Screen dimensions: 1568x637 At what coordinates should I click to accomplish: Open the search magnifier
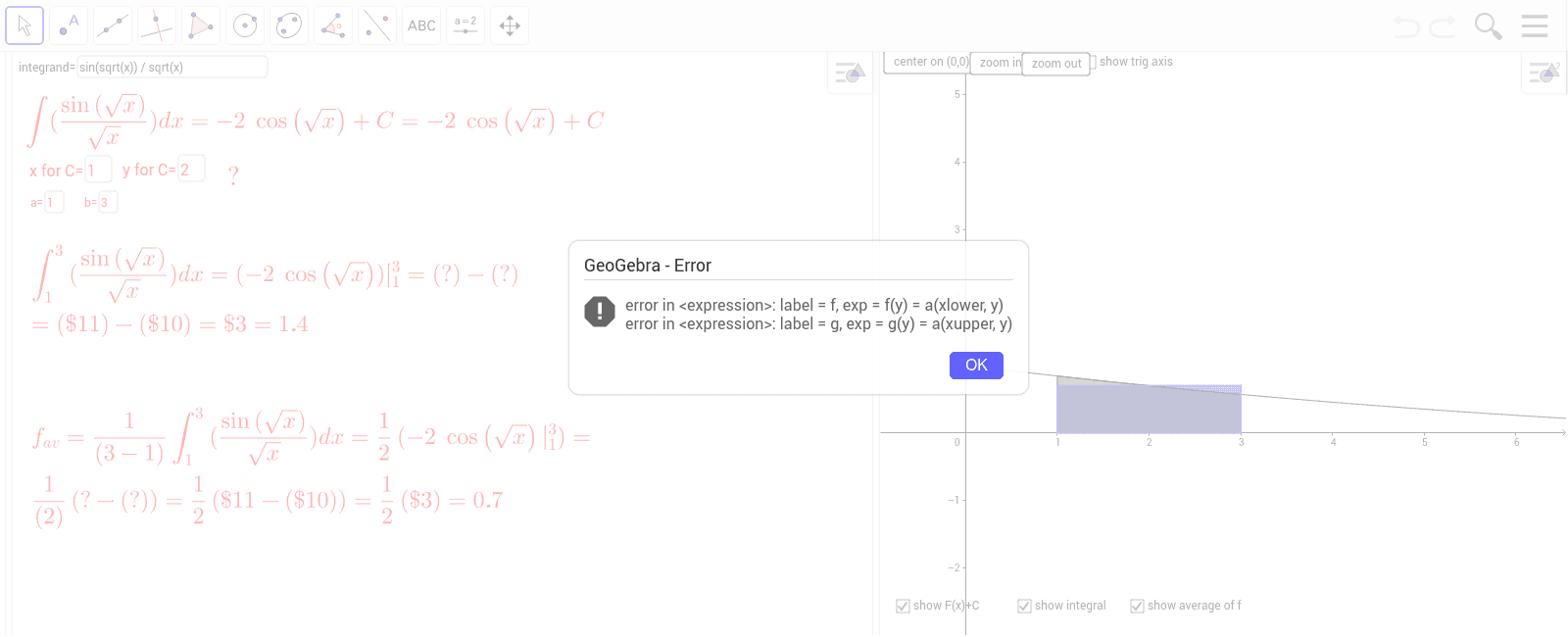[x=1488, y=26]
